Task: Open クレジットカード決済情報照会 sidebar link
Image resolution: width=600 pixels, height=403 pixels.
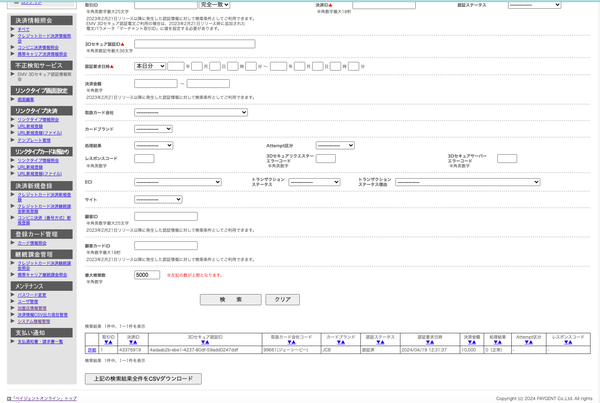Action: click(44, 38)
